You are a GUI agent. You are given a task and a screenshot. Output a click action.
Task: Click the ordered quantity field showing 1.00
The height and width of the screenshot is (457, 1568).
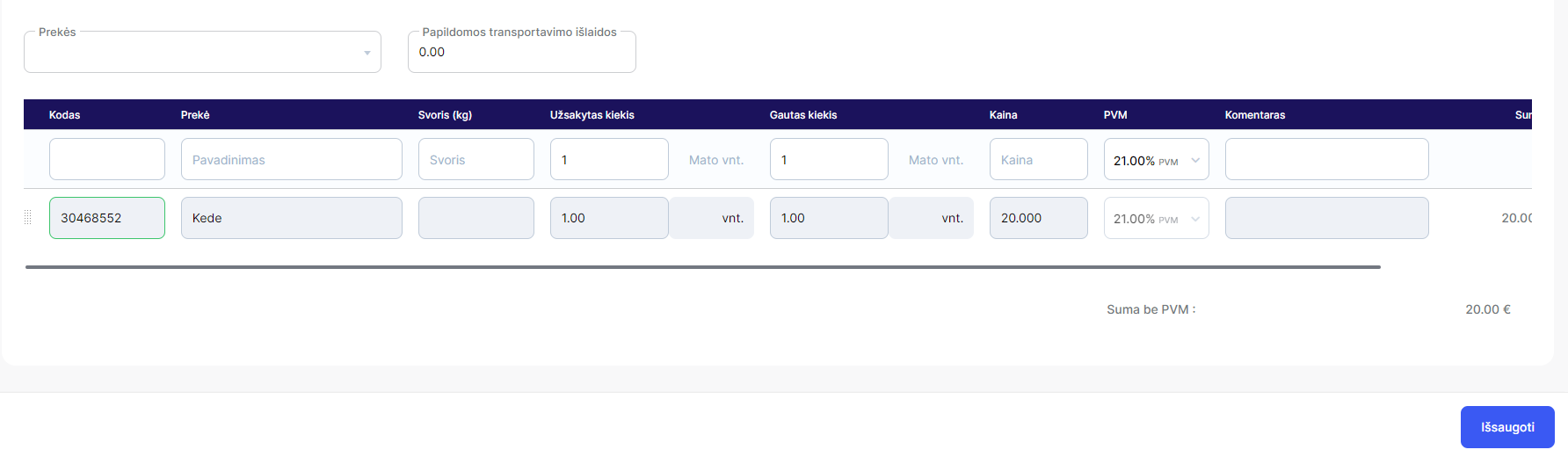[x=609, y=218]
